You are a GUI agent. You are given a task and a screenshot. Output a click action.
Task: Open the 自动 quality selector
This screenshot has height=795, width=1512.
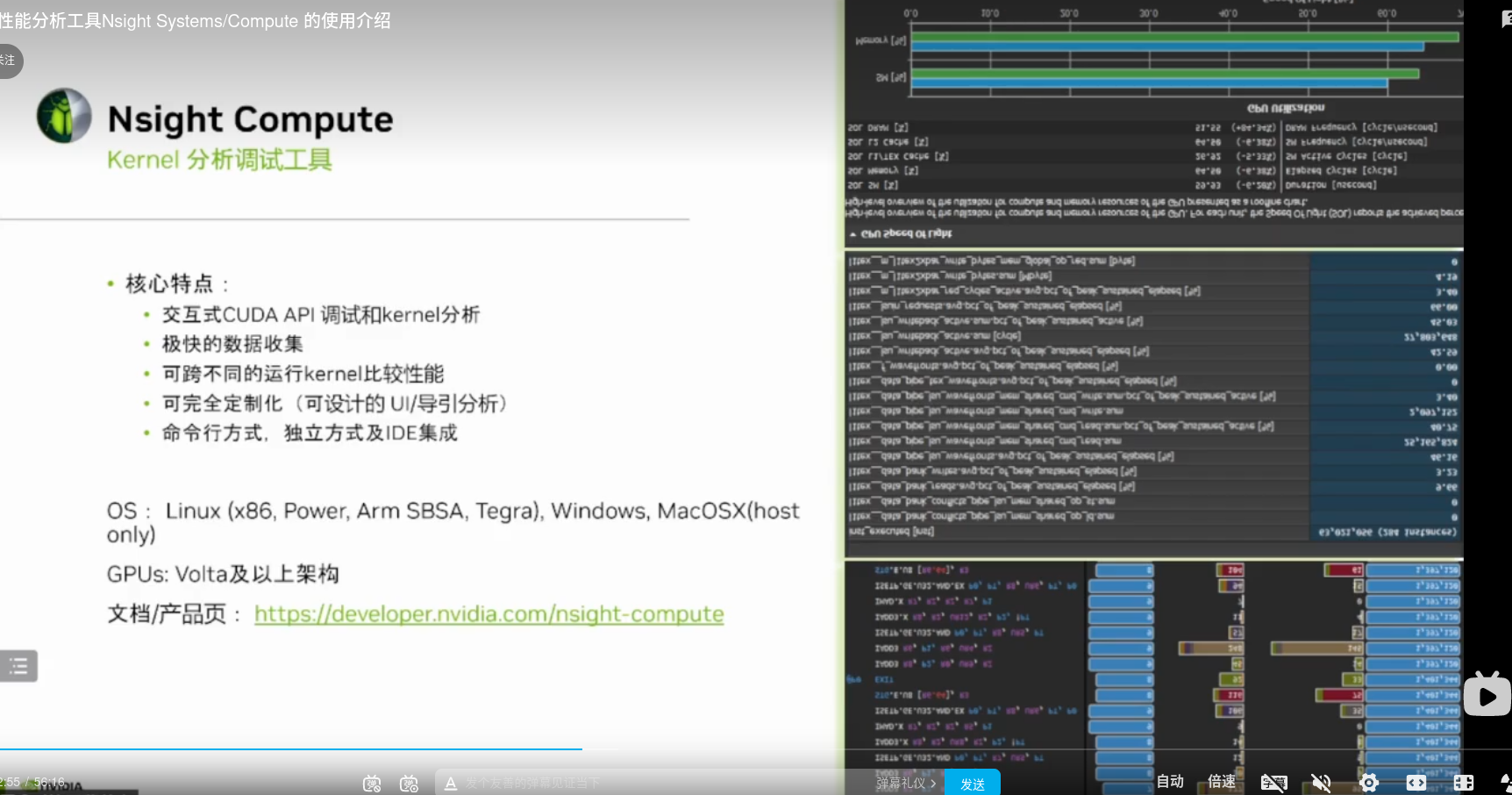click(1170, 782)
